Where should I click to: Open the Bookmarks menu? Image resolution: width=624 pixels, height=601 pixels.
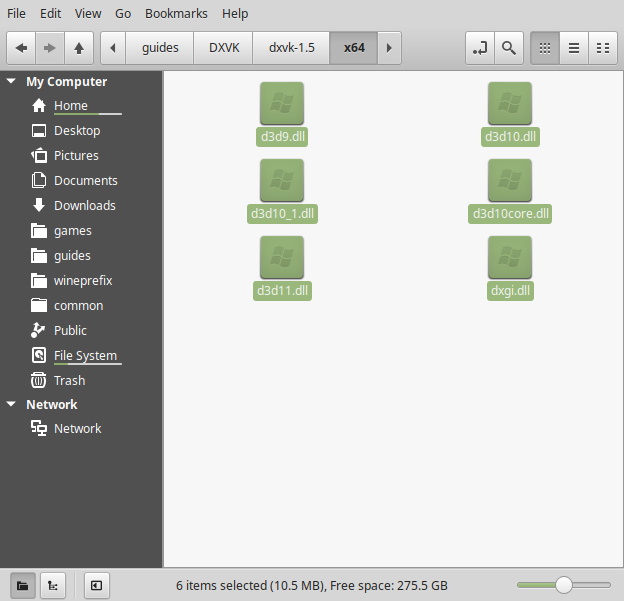click(176, 14)
